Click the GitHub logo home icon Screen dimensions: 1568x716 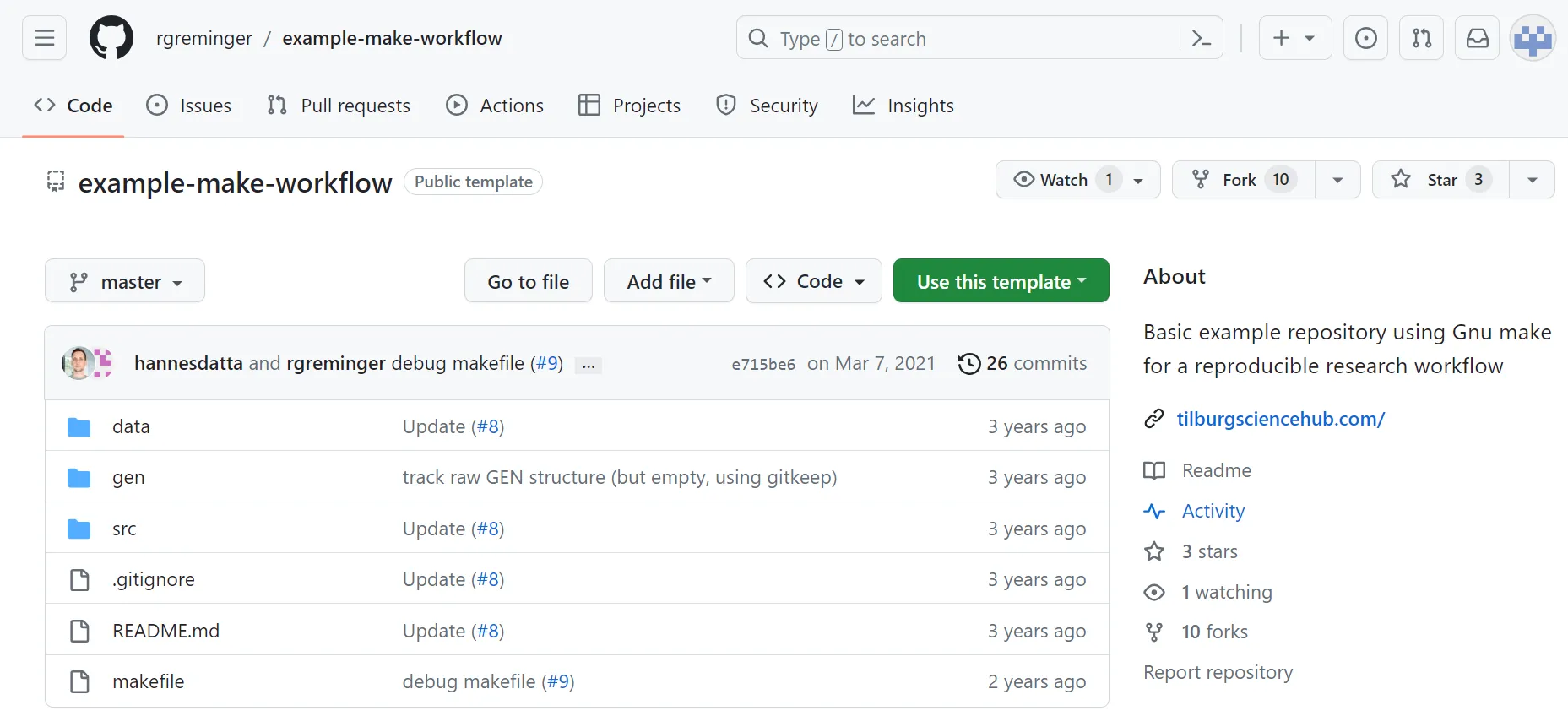[x=111, y=38]
